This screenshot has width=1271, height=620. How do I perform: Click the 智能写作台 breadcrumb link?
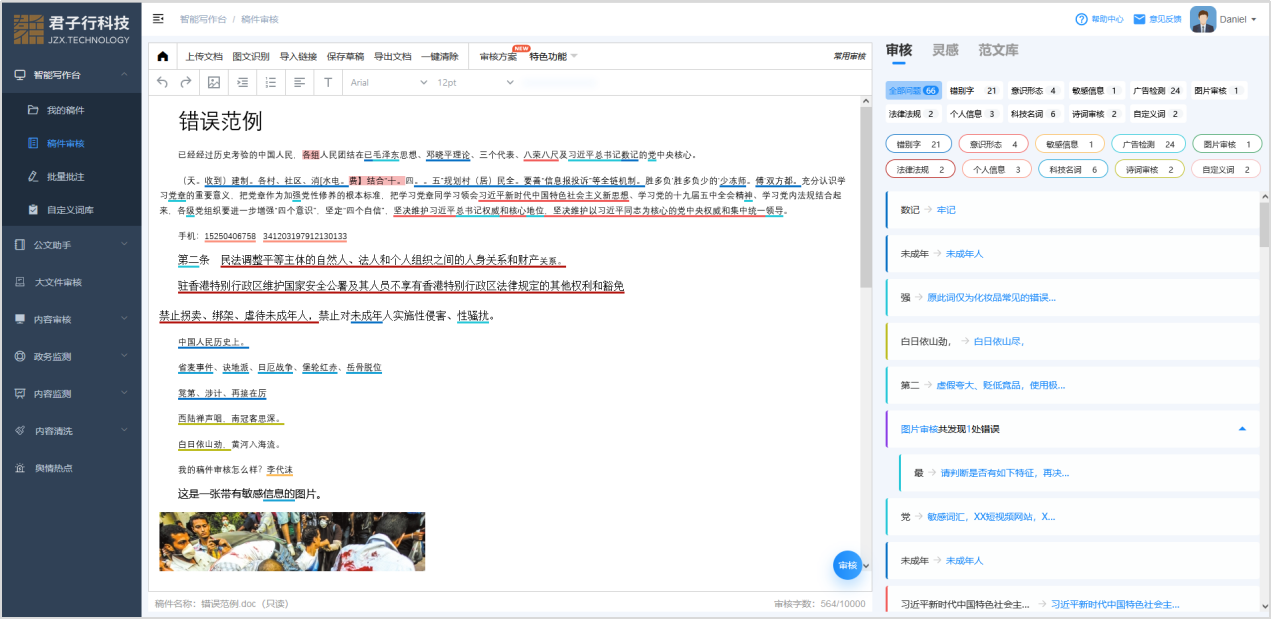[203, 19]
